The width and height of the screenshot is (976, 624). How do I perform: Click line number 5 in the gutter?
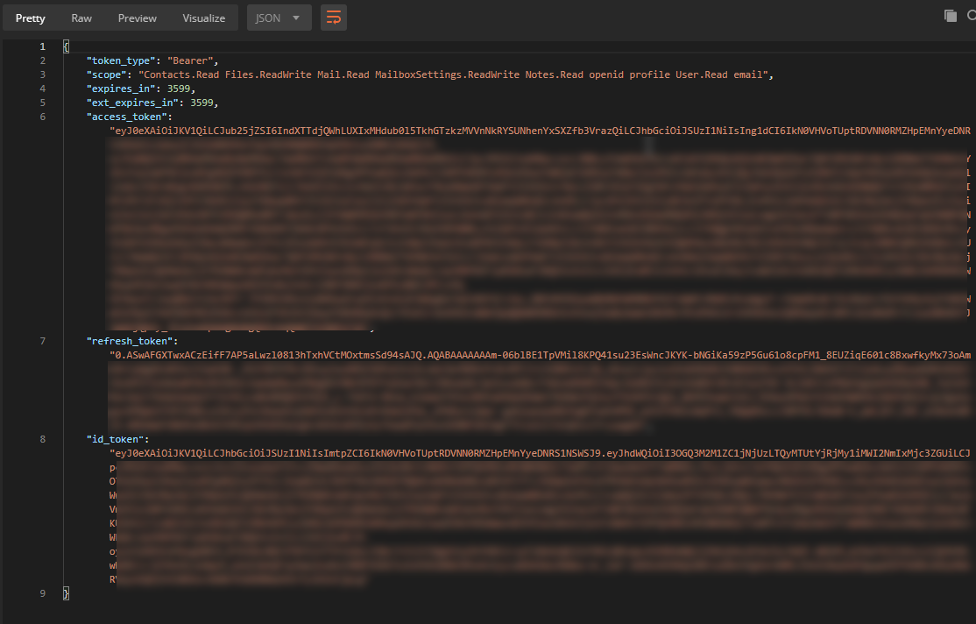(x=42, y=103)
